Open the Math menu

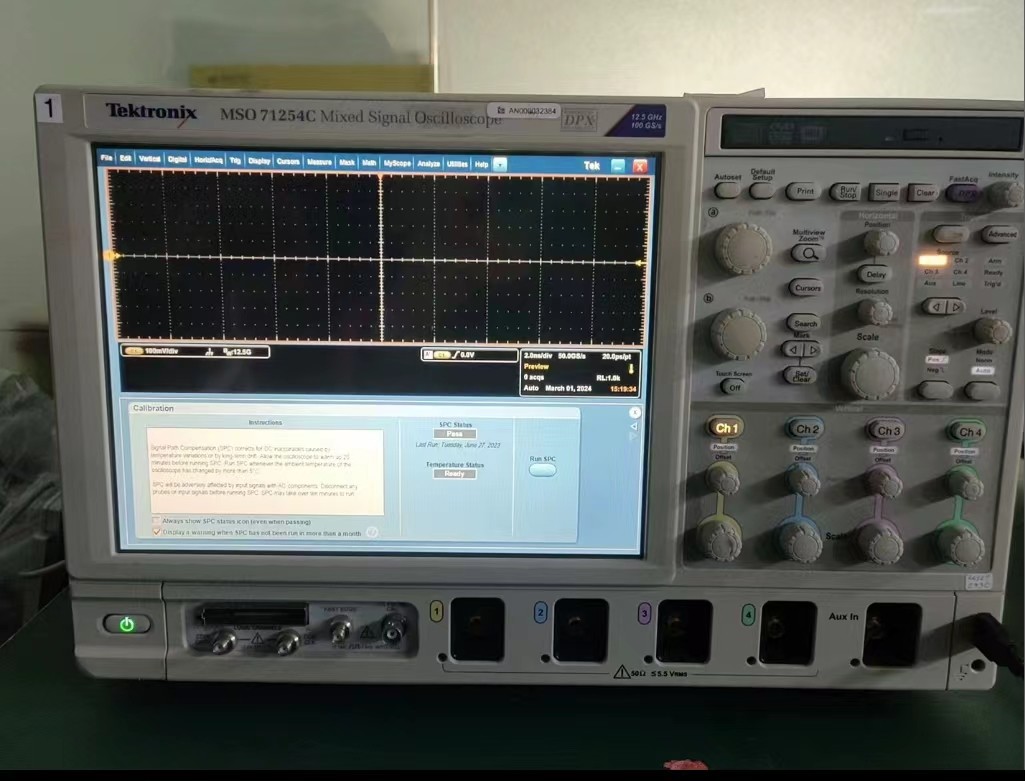(x=369, y=163)
